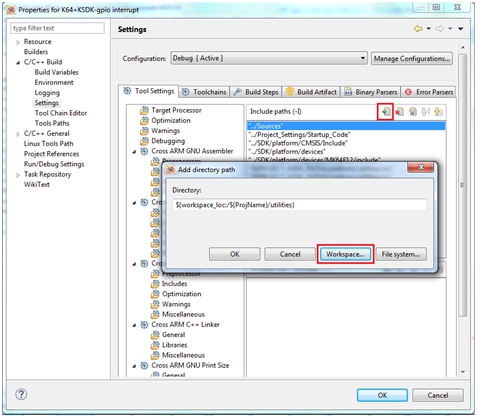Expand the Resource tree node
The width and height of the screenshot is (483, 419).
(x=18, y=42)
